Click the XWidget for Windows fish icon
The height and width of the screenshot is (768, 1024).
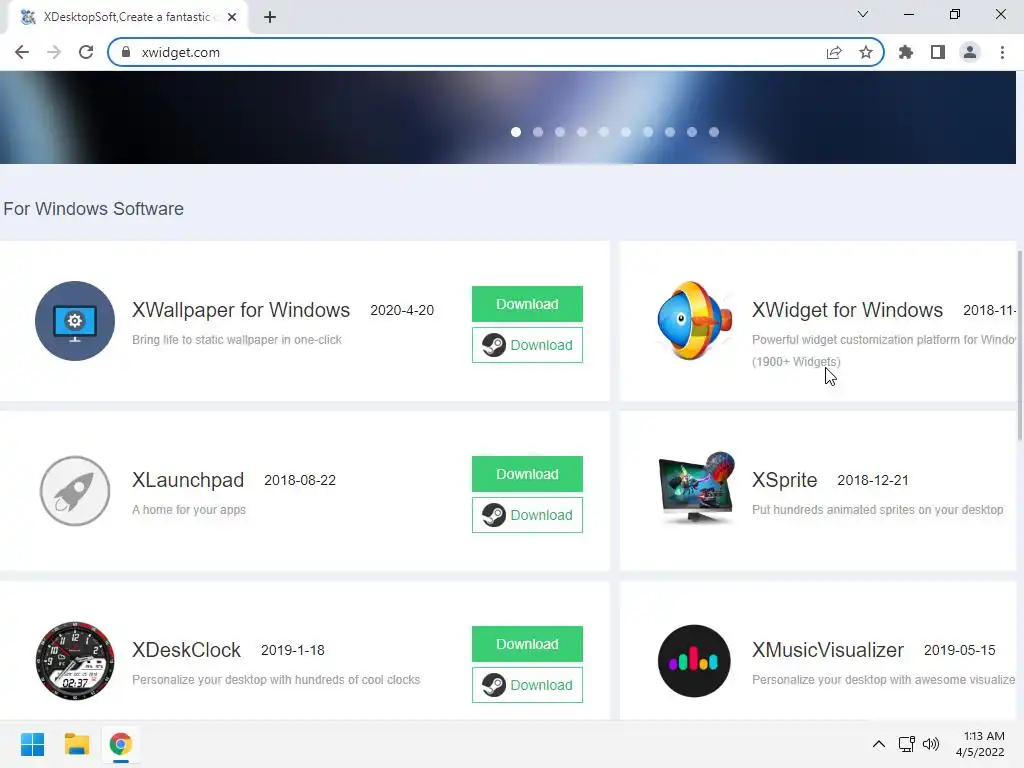[694, 321]
